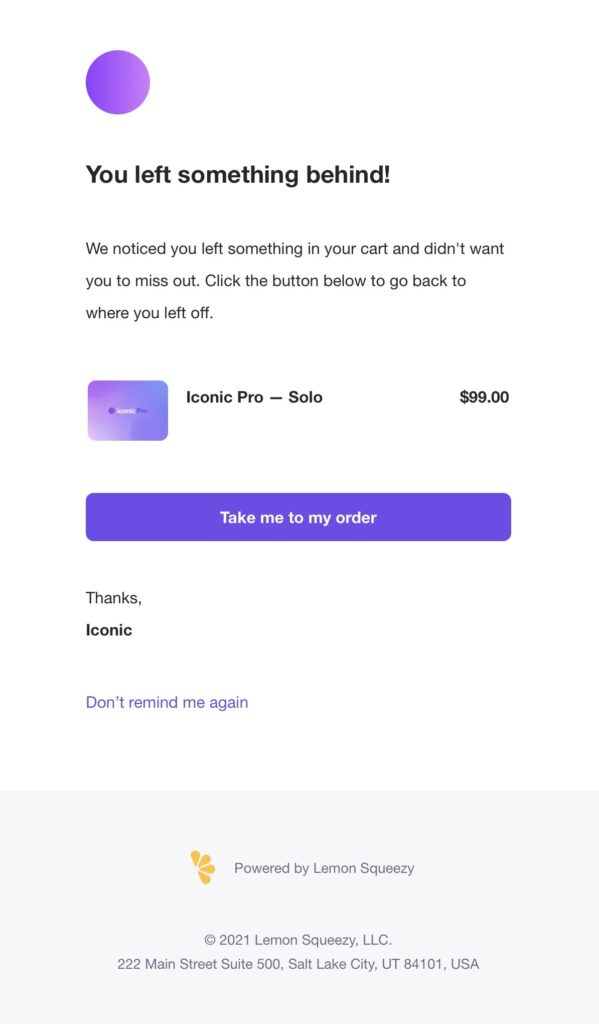The height and width of the screenshot is (1024, 599).
Task: Click the Iconic Pro label inside the thumbnail
Action: (132, 411)
